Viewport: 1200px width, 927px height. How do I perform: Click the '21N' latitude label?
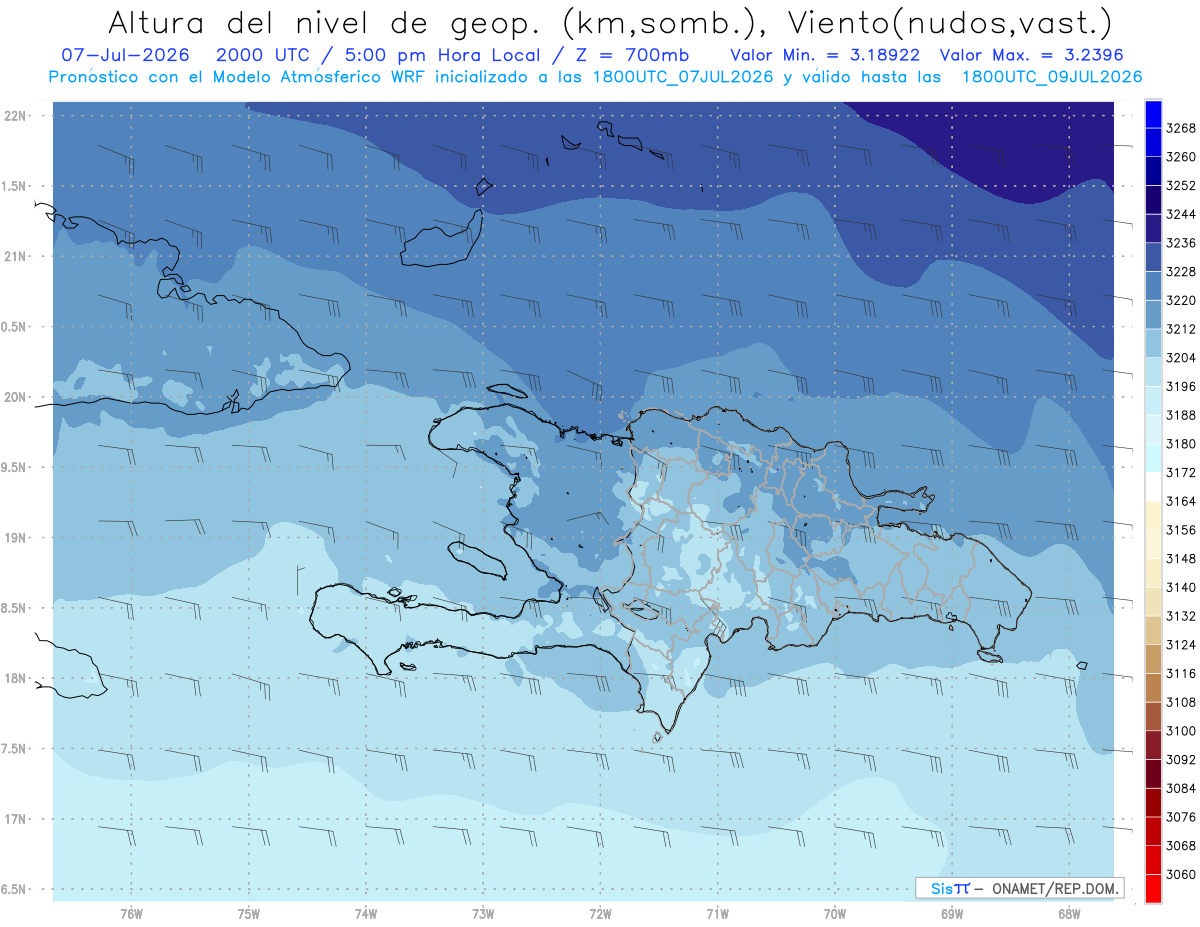(16, 257)
